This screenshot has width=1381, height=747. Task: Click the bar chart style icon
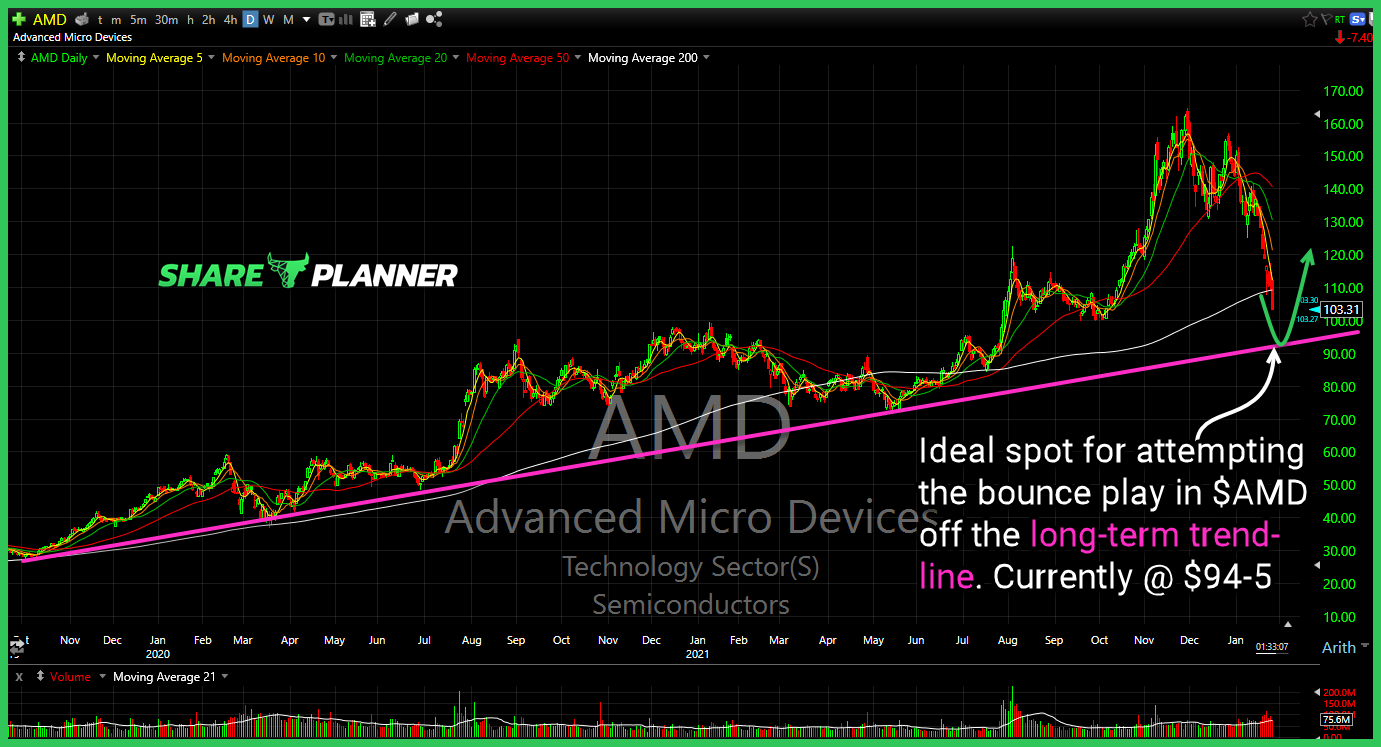[x=347, y=19]
